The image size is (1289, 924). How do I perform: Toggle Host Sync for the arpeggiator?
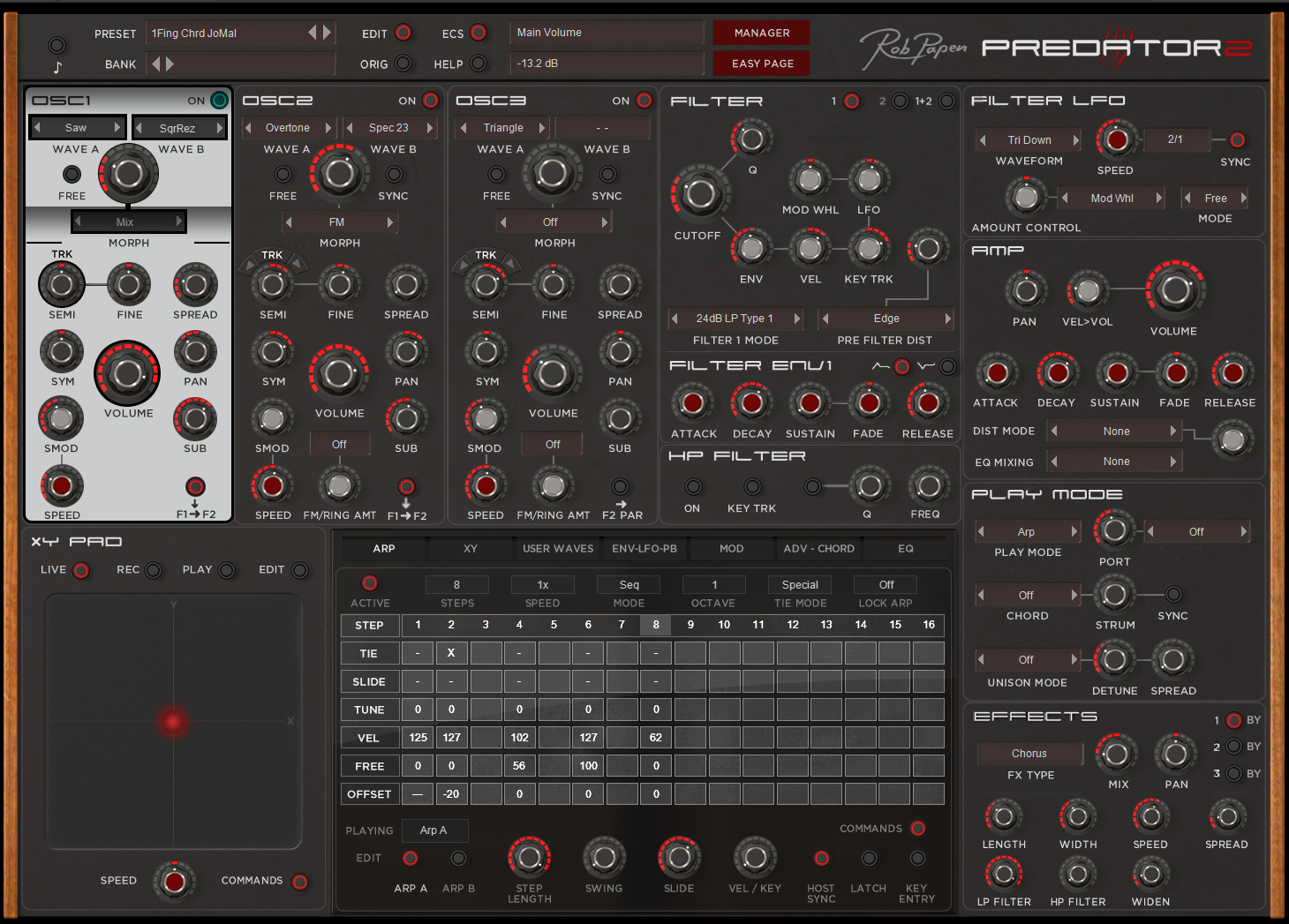click(821, 858)
